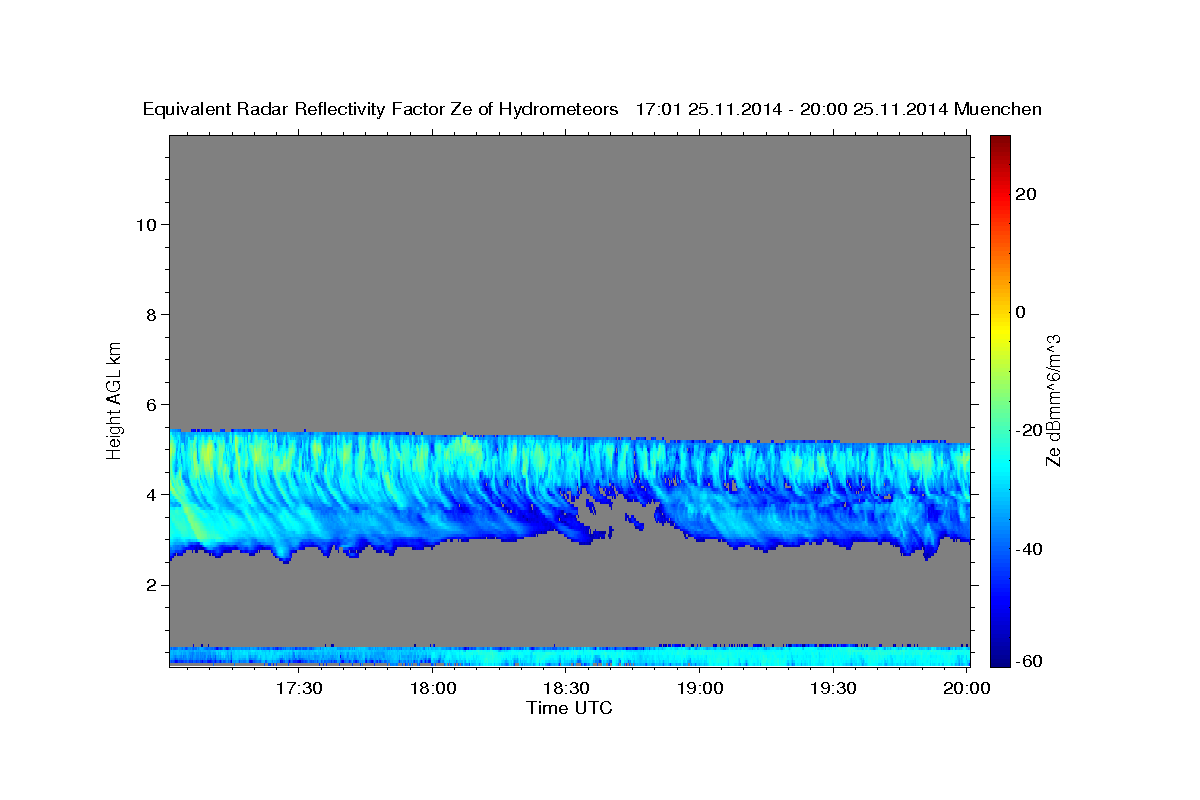This screenshot has width=1200, height=800.
Task: Click the 19:00 time tick label
Action: (x=700, y=689)
